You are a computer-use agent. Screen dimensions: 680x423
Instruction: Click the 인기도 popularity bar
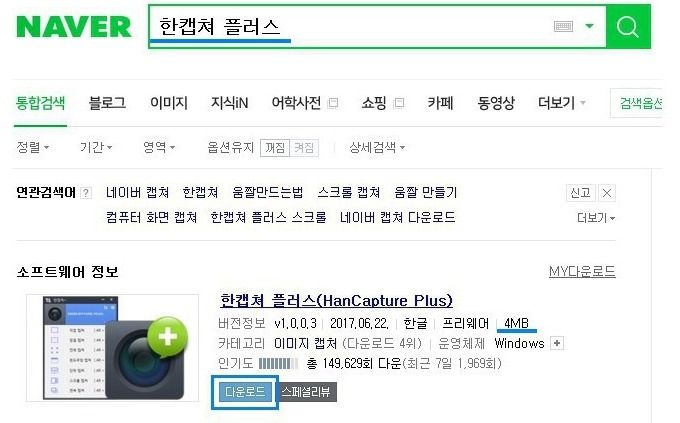[278, 364]
